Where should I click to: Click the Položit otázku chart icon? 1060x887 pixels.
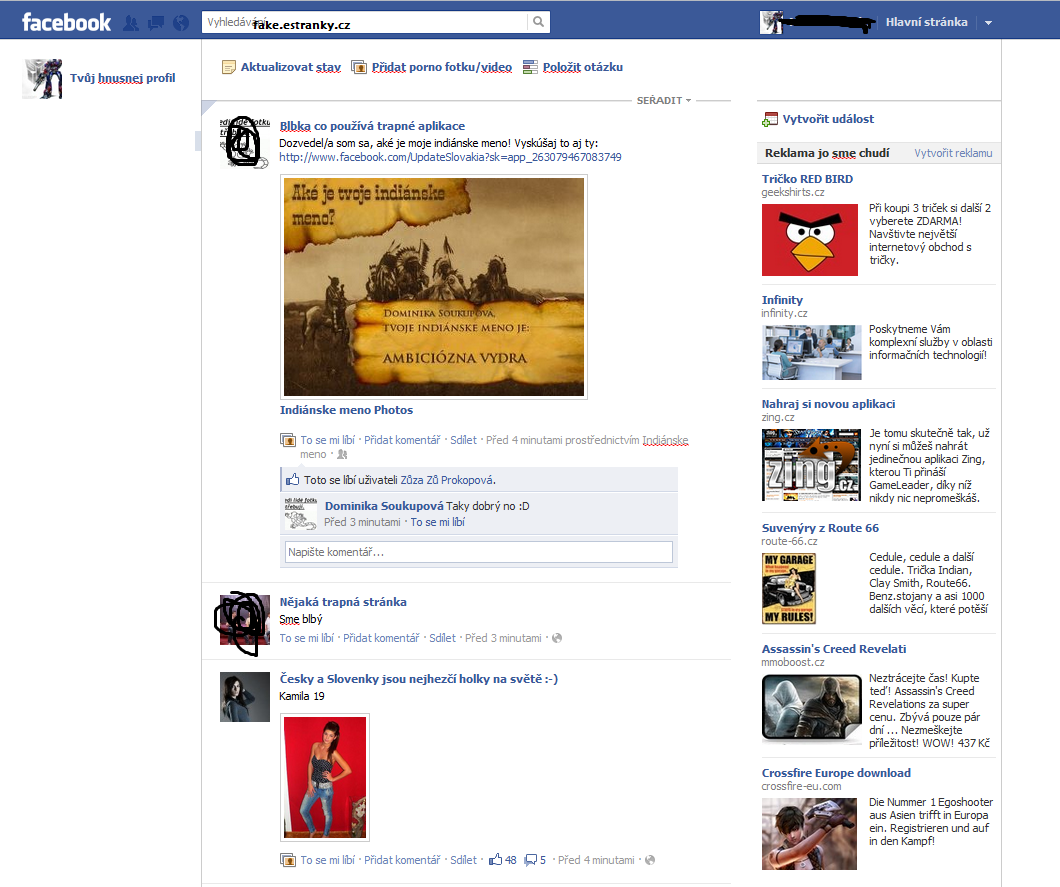click(530, 68)
